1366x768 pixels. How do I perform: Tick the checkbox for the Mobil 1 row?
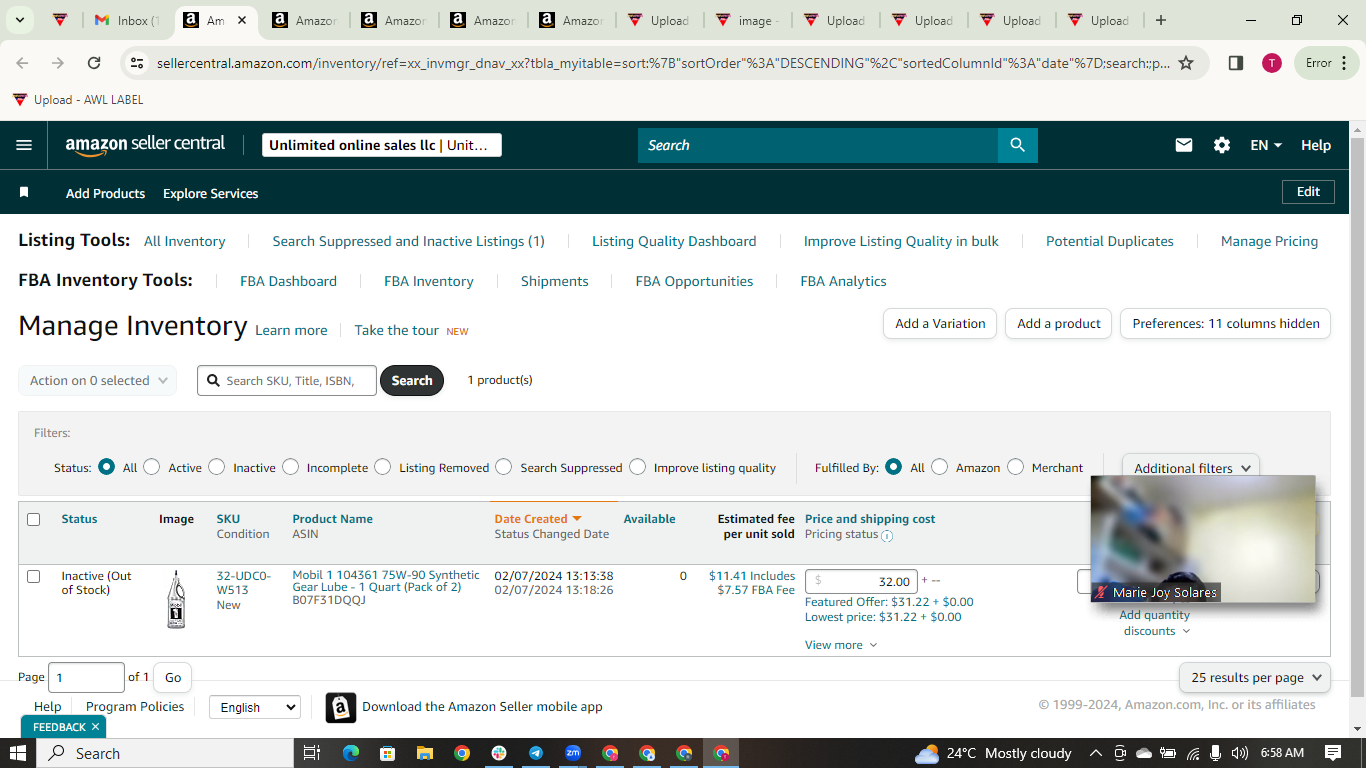coord(34,576)
